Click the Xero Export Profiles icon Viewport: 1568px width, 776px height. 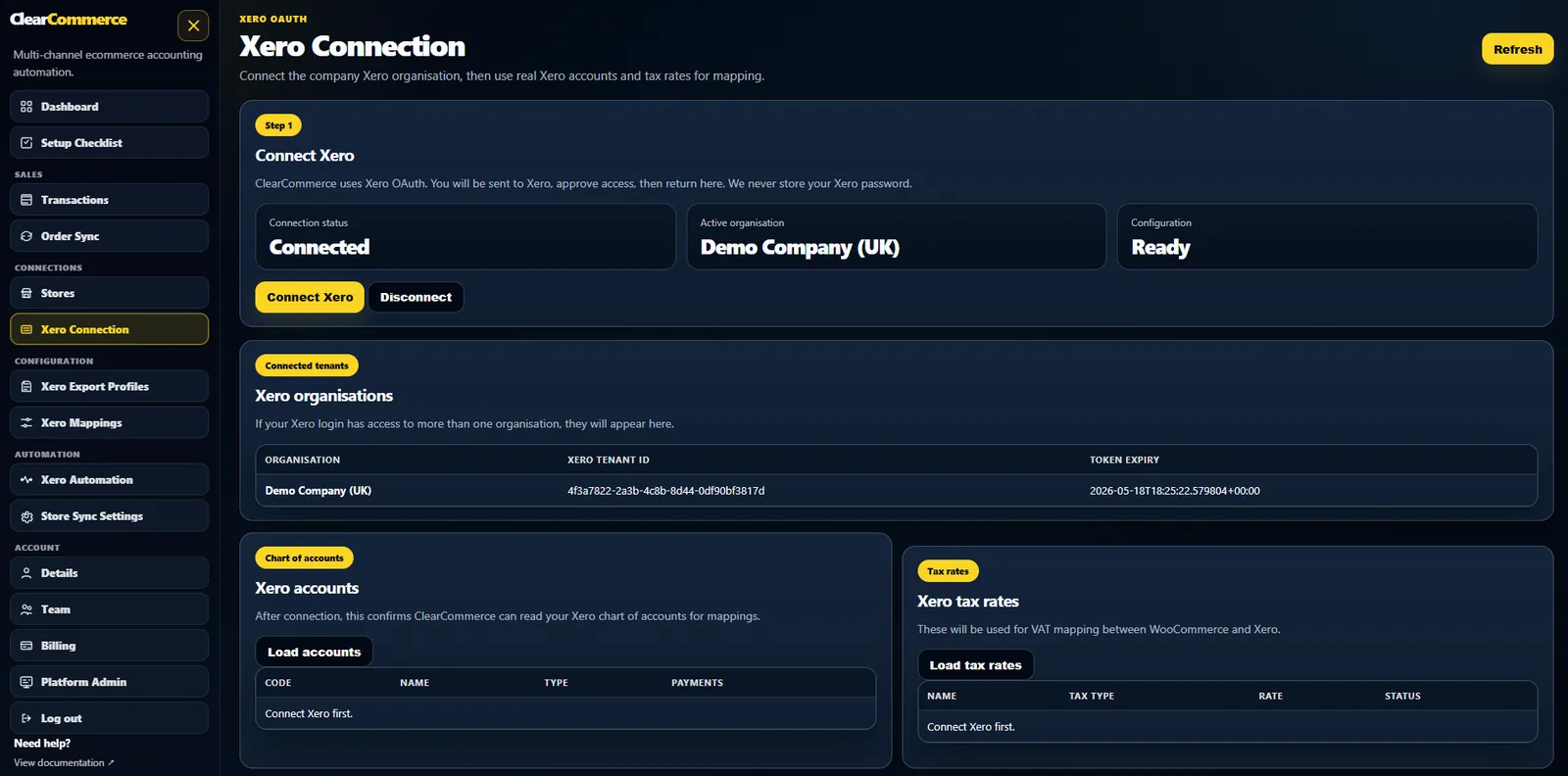26,386
